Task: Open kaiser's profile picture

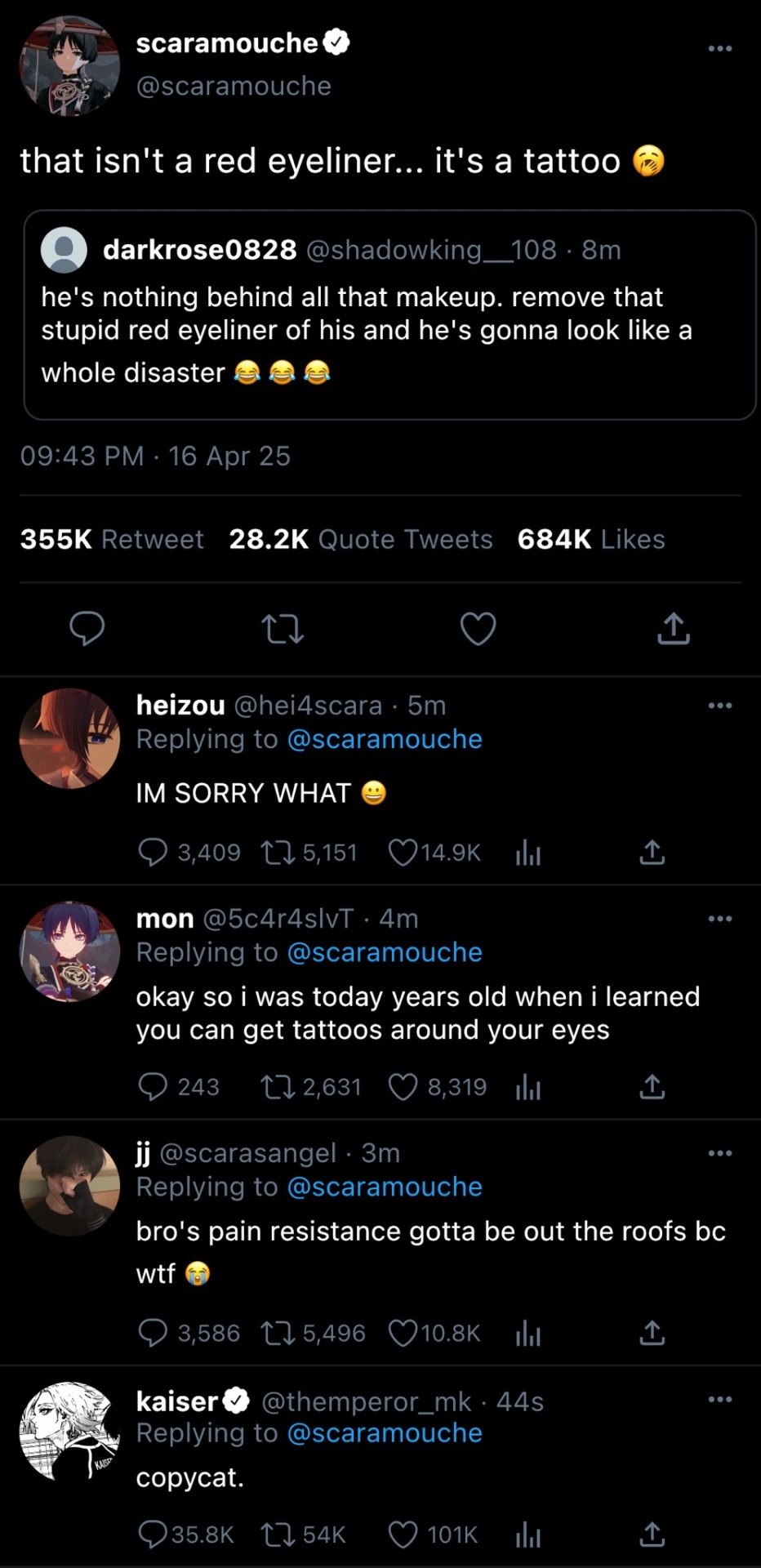Action: point(69,1431)
